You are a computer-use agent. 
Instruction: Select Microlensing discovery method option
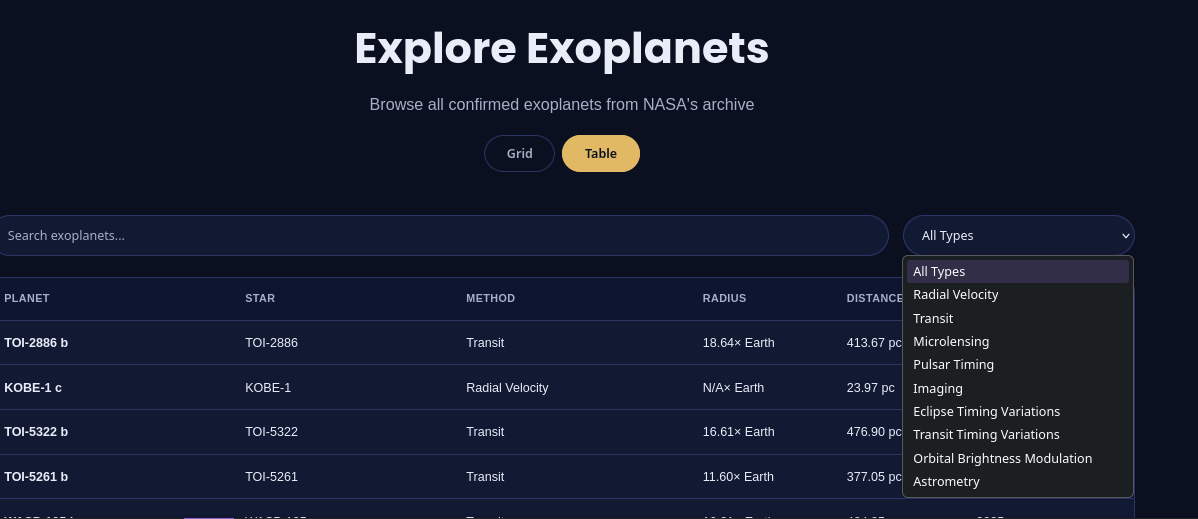pyautogui.click(x=951, y=342)
